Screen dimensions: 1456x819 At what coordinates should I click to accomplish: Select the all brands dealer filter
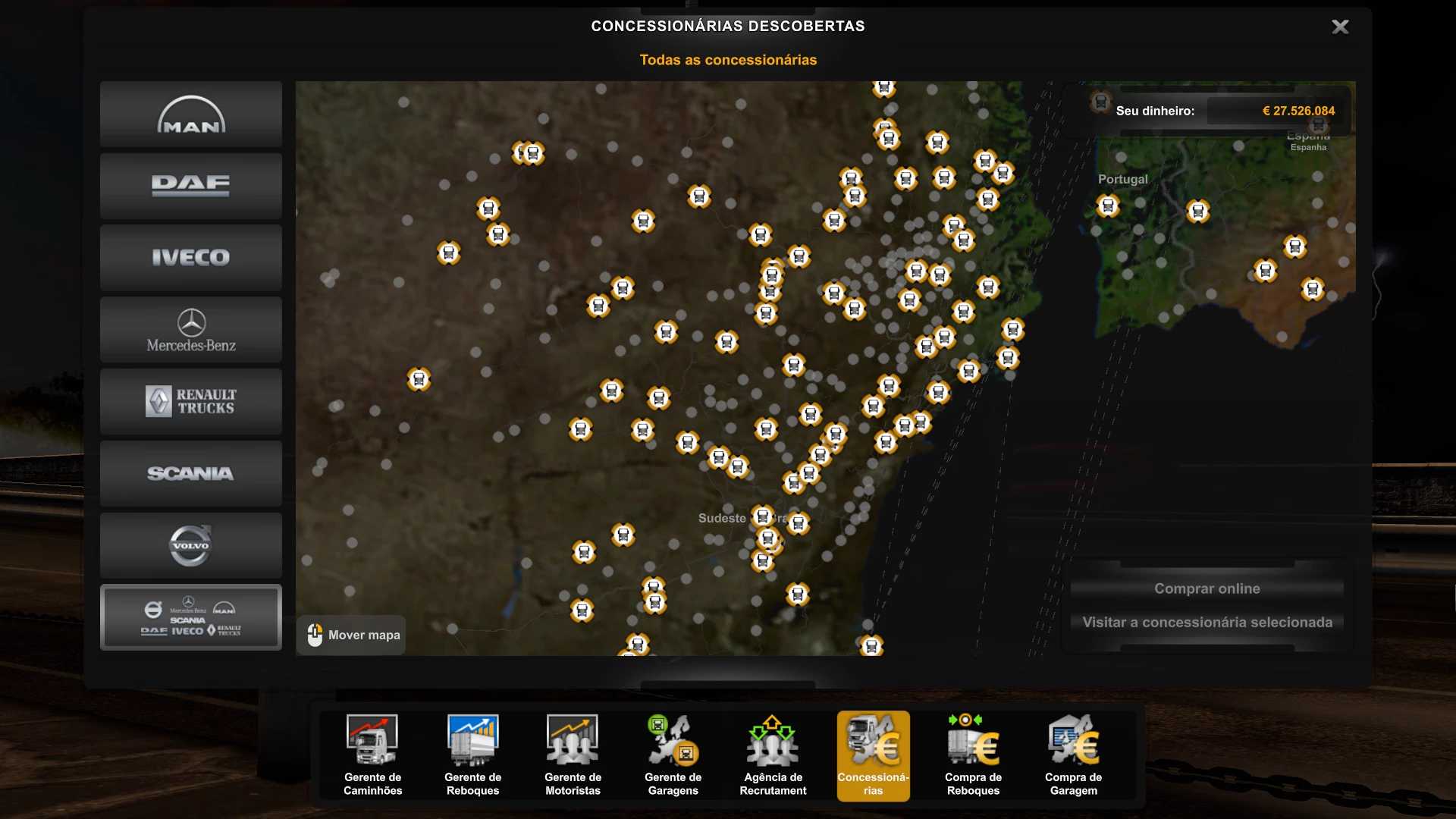pos(190,617)
